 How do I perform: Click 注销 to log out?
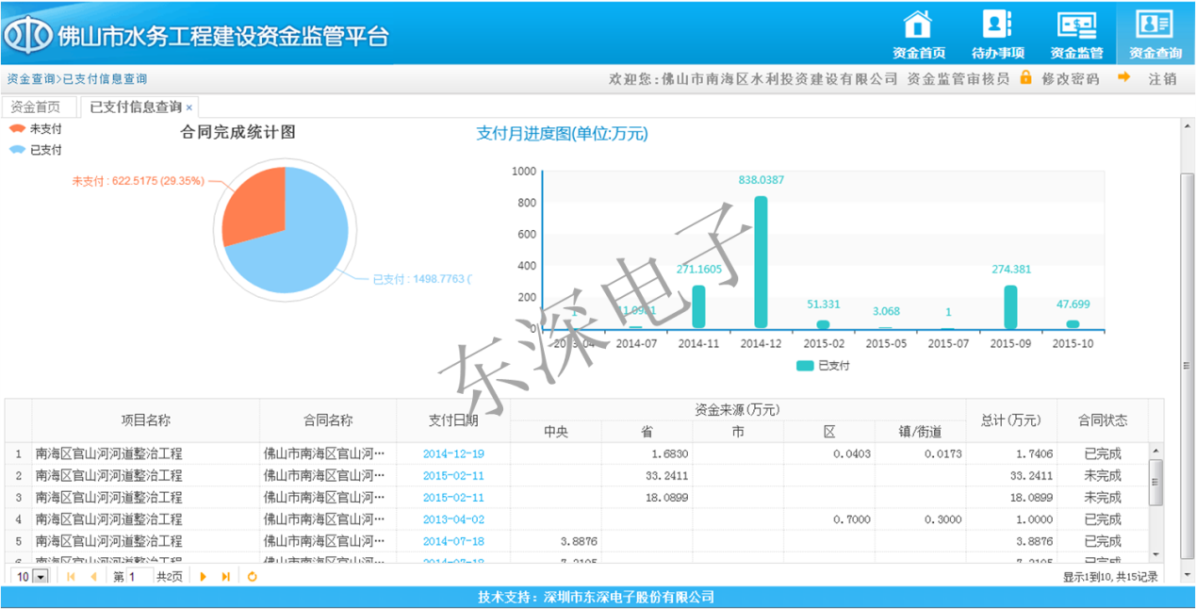coord(1162,79)
